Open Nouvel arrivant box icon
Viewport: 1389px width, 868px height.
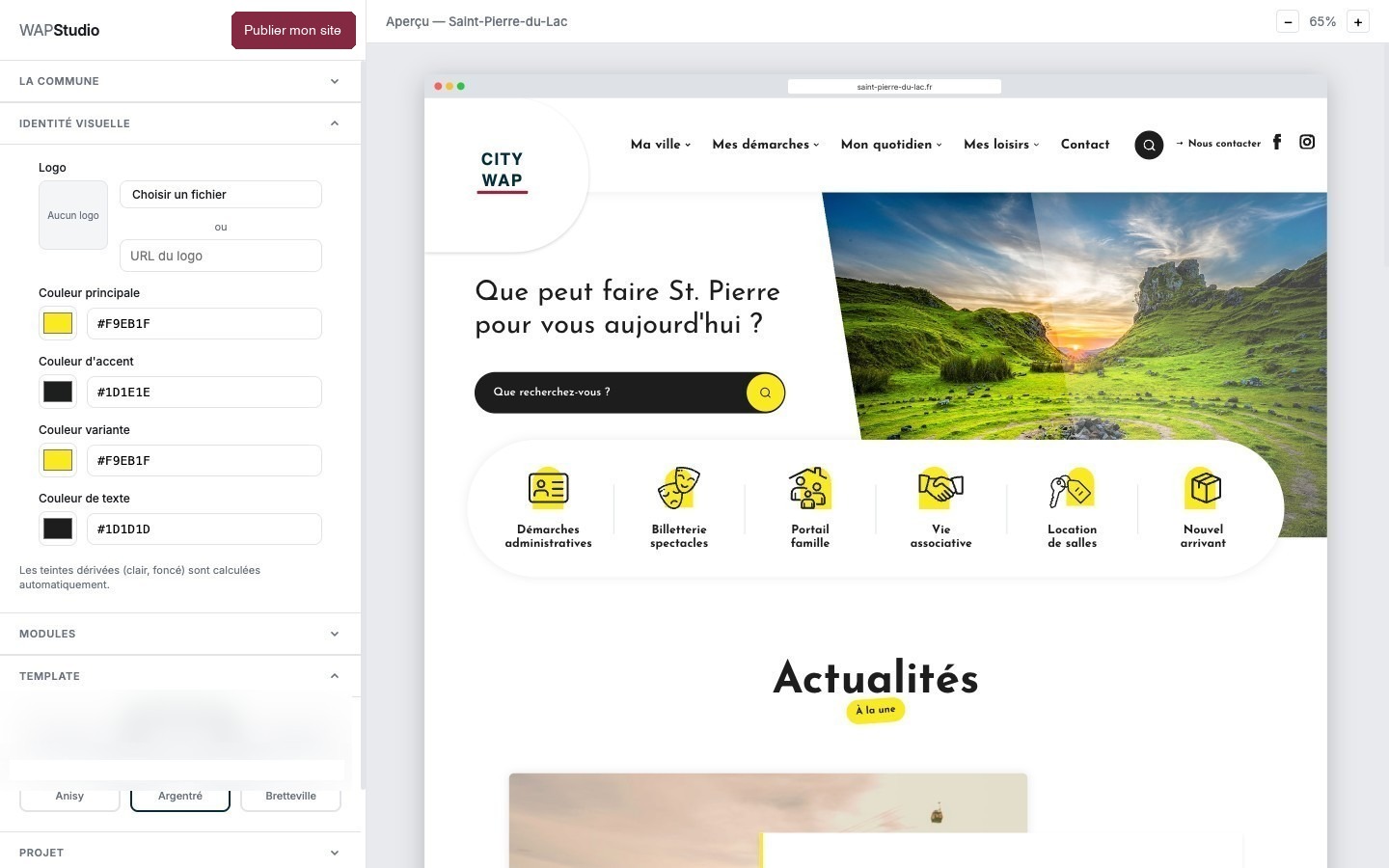tap(1203, 488)
